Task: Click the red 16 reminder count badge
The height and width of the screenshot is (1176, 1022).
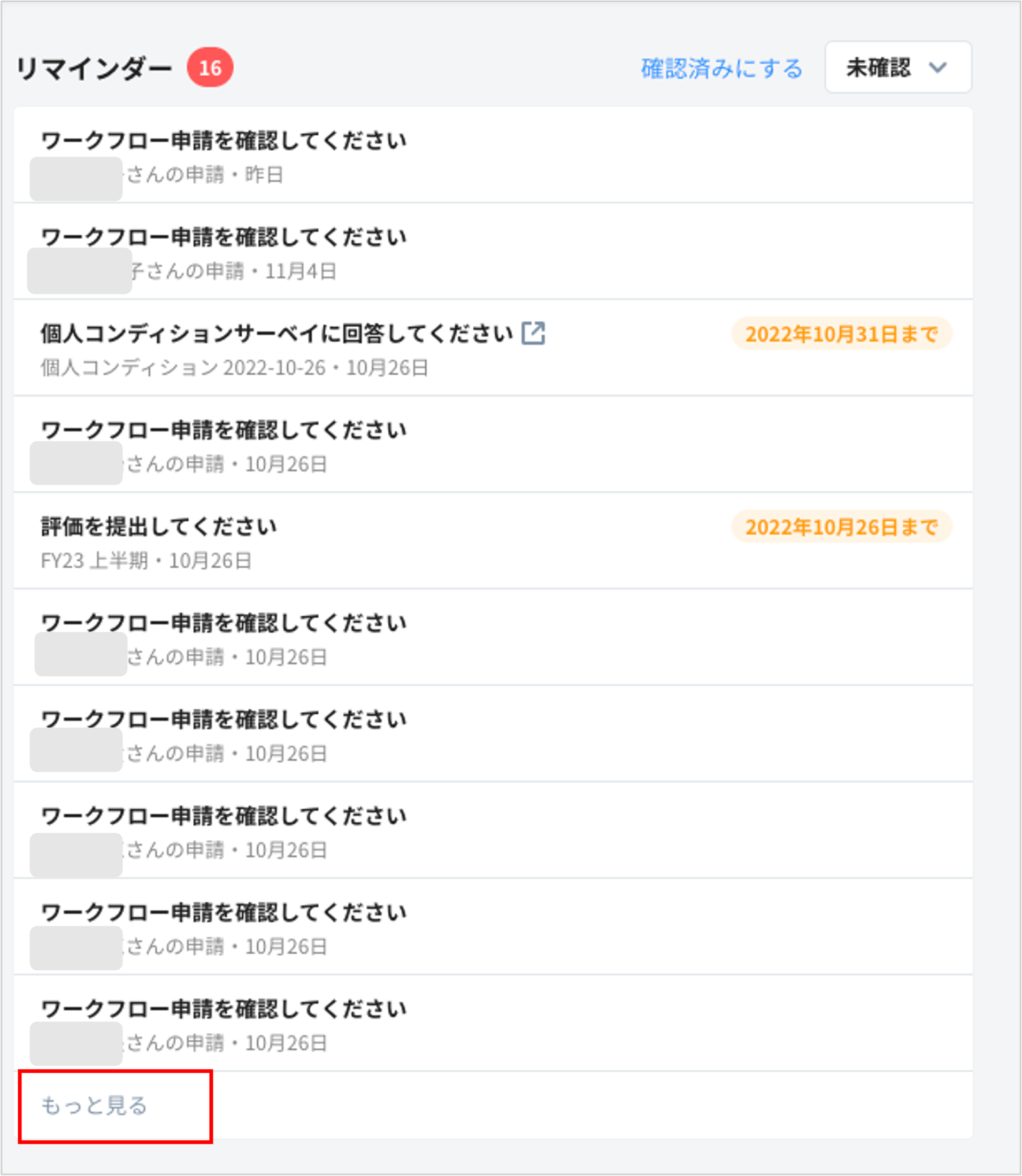Action: [x=210, y=68]
